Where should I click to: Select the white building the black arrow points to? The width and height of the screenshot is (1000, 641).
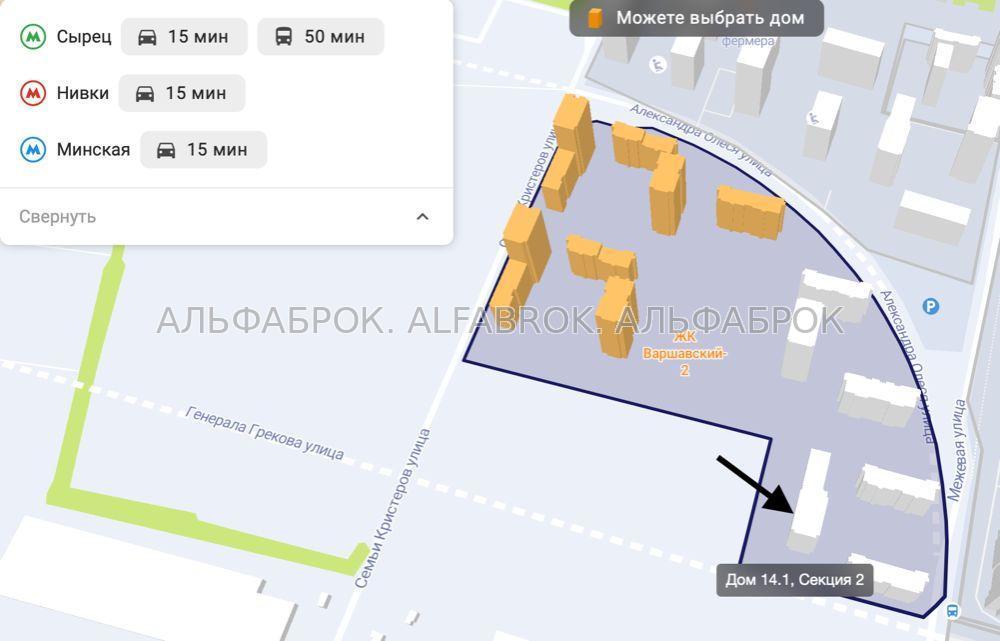coord(810,499)
